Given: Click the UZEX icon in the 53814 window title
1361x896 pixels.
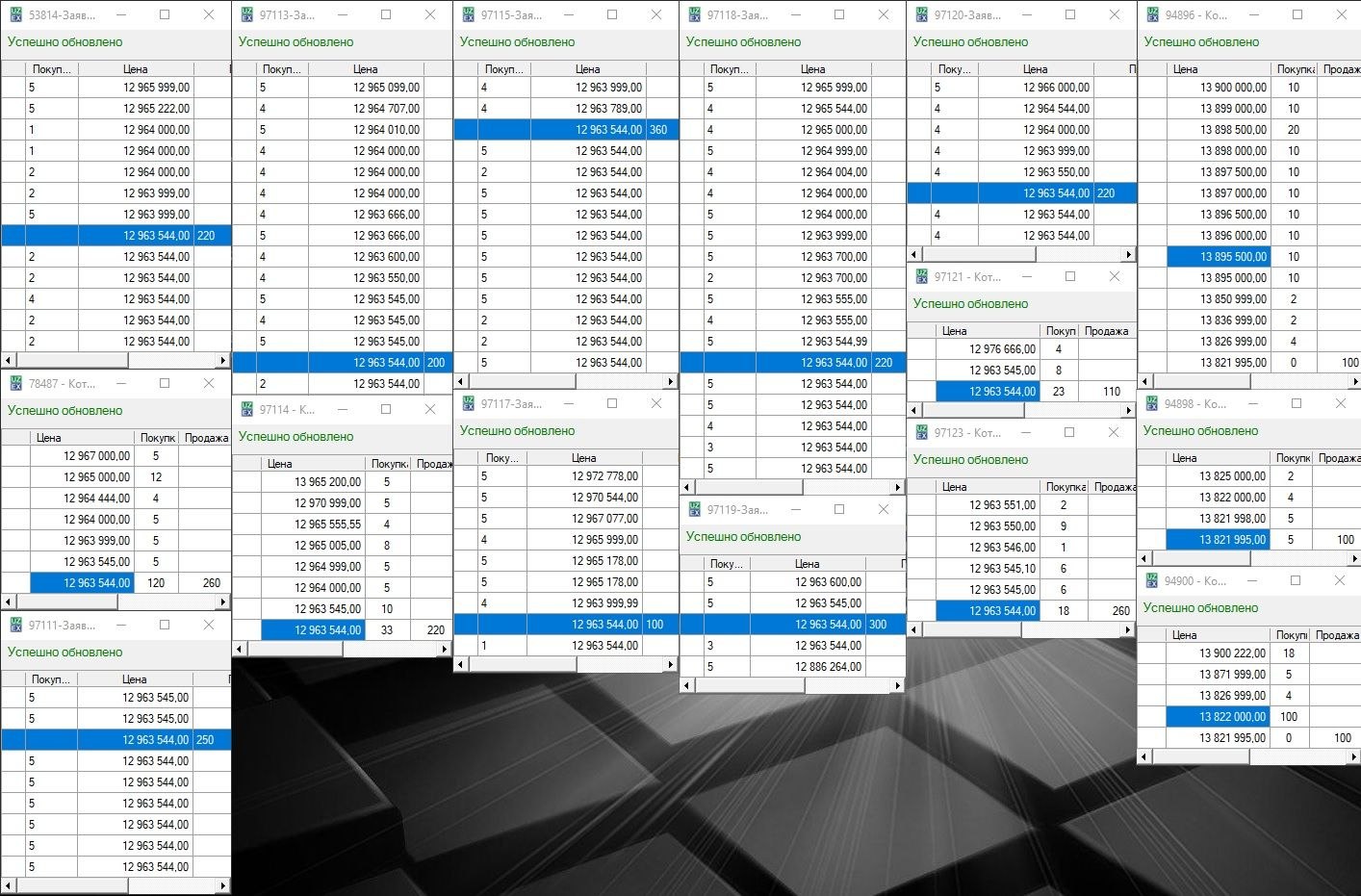Looking at the screenshot, I should point(15,14).
